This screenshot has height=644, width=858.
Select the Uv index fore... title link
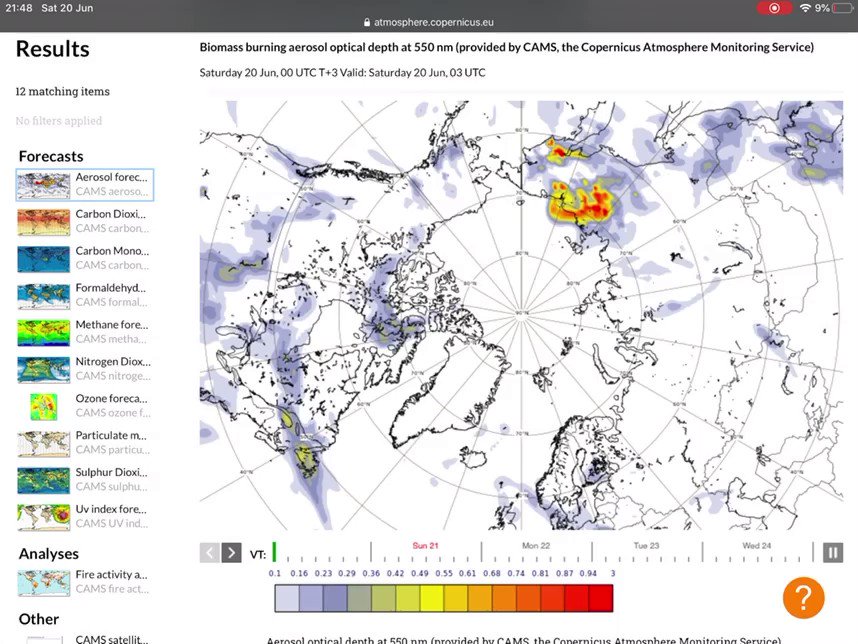tap(111, 509)
